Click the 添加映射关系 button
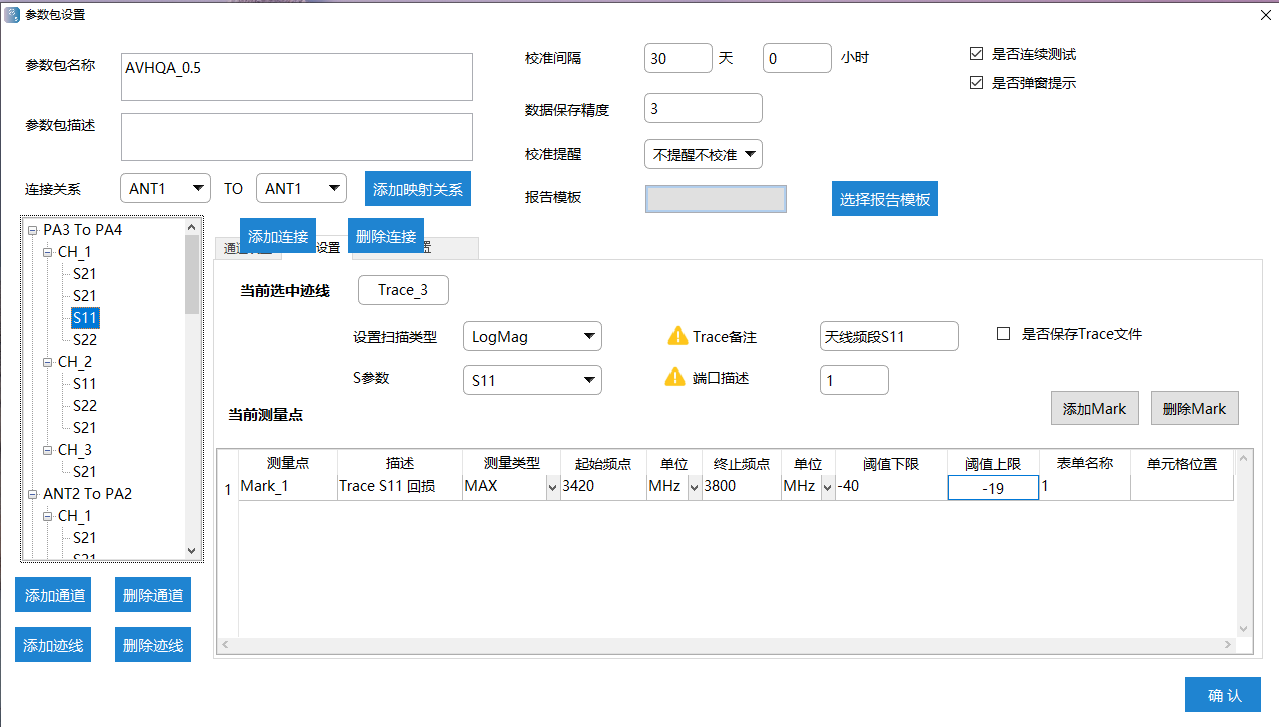Viewport: 1279px width, 727px height. 417,188
